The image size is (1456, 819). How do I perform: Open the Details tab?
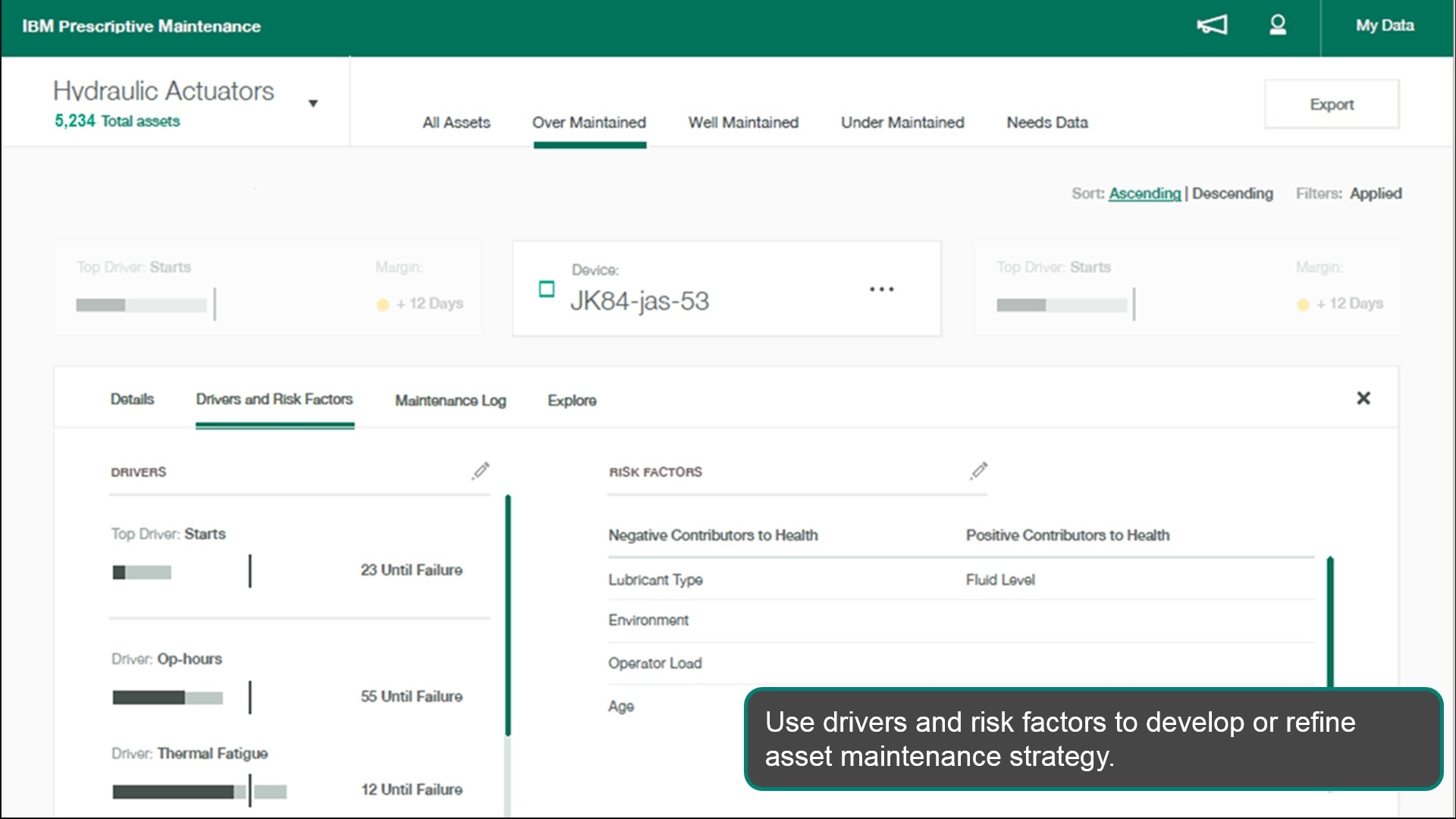click(x=132, y=399)
